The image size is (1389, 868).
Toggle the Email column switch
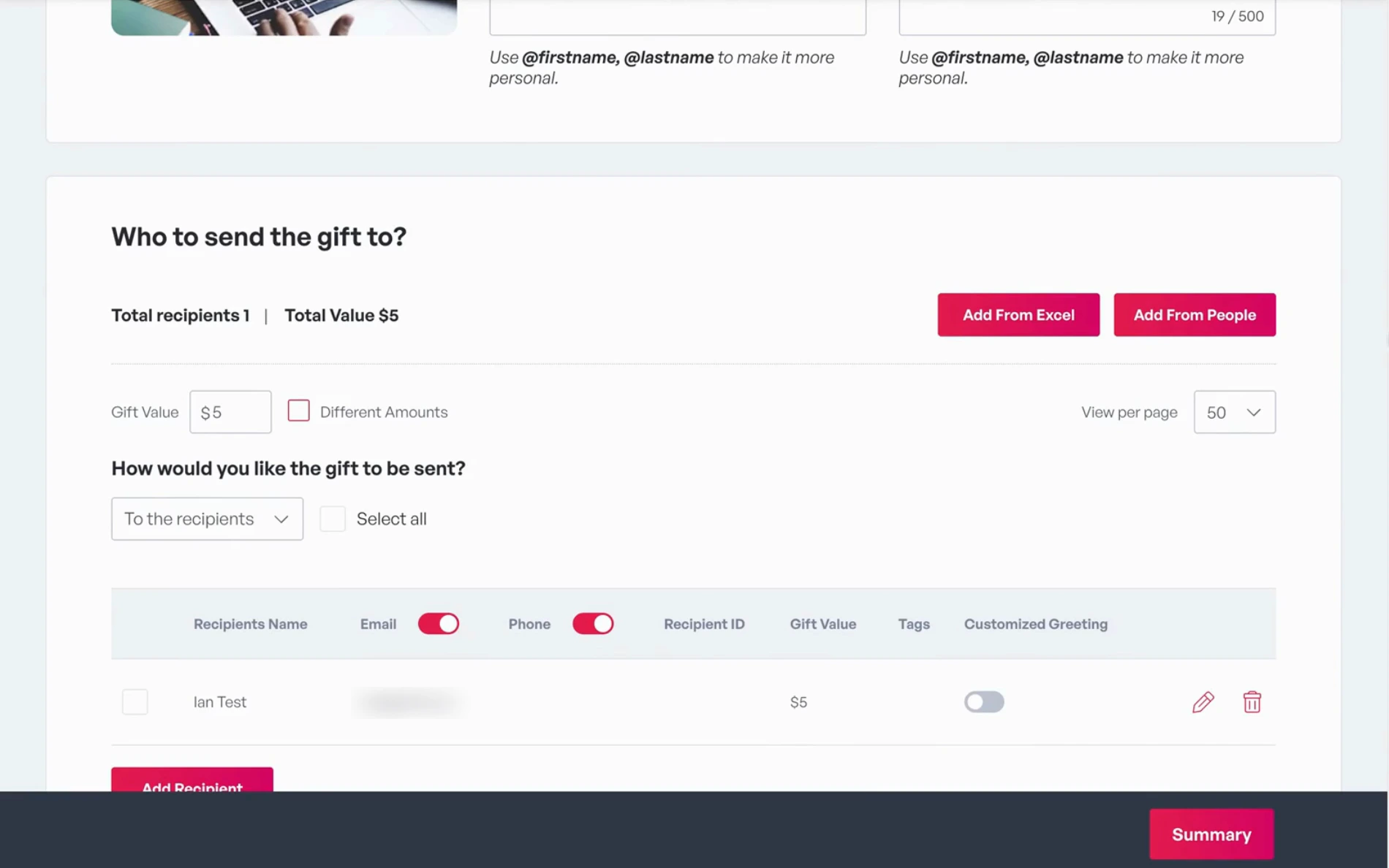(x=439, y=624)
